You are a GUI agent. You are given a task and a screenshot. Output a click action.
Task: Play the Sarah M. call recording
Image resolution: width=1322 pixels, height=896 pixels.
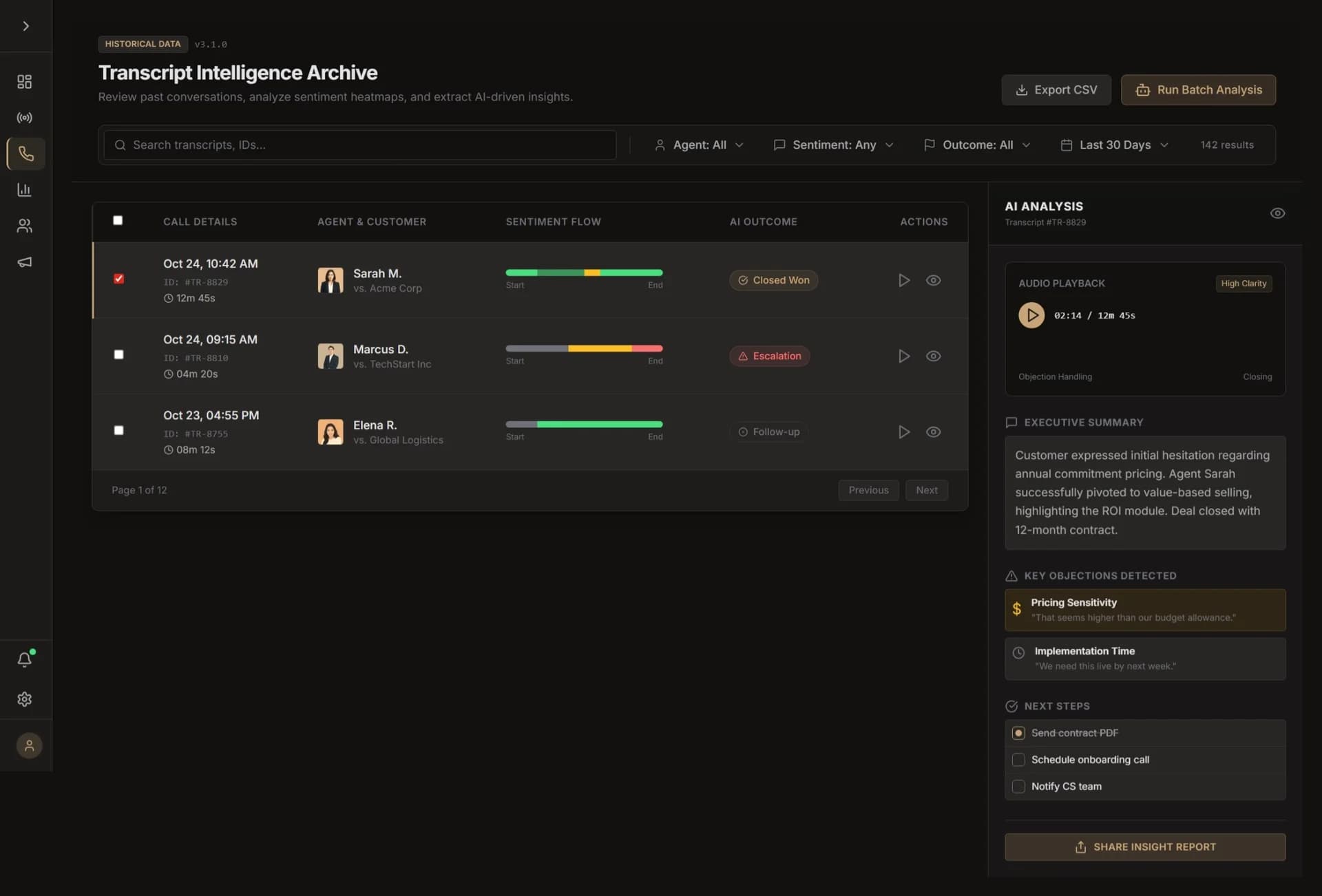click(904, 280)
